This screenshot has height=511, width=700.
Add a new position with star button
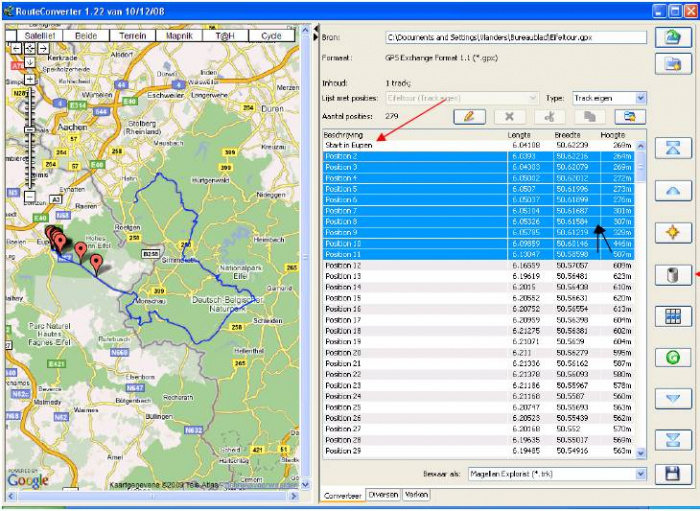[673, 233]
